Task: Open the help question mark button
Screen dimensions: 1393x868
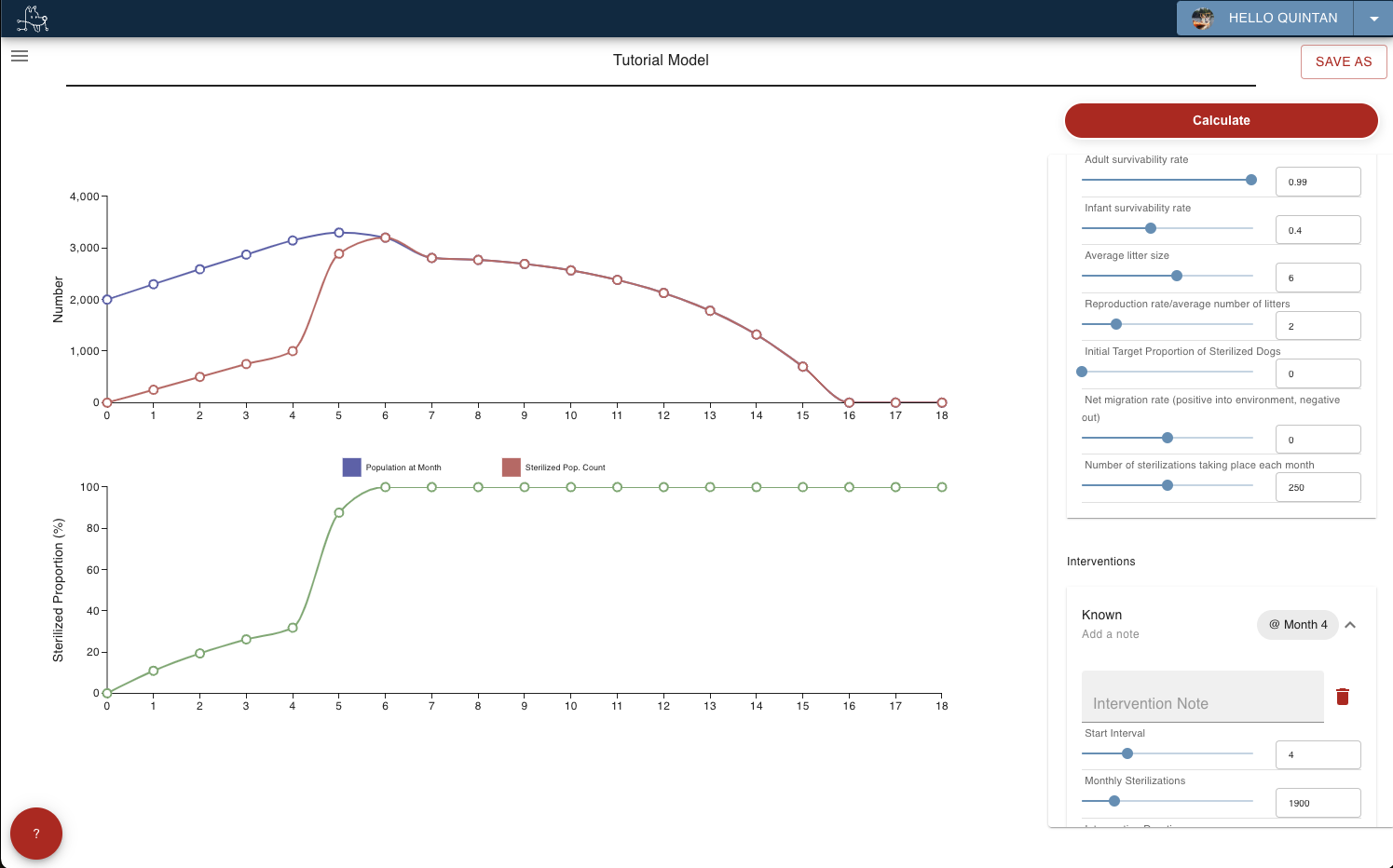Action: click(36, 834)
